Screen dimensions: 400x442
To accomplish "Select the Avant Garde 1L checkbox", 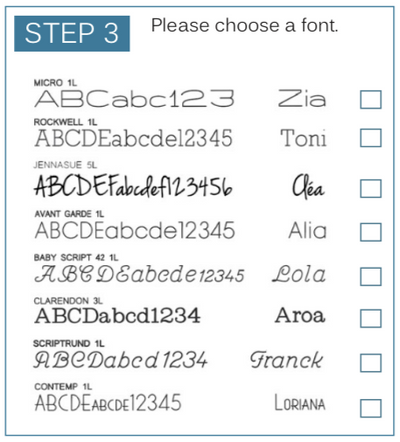I will [371, 232].
